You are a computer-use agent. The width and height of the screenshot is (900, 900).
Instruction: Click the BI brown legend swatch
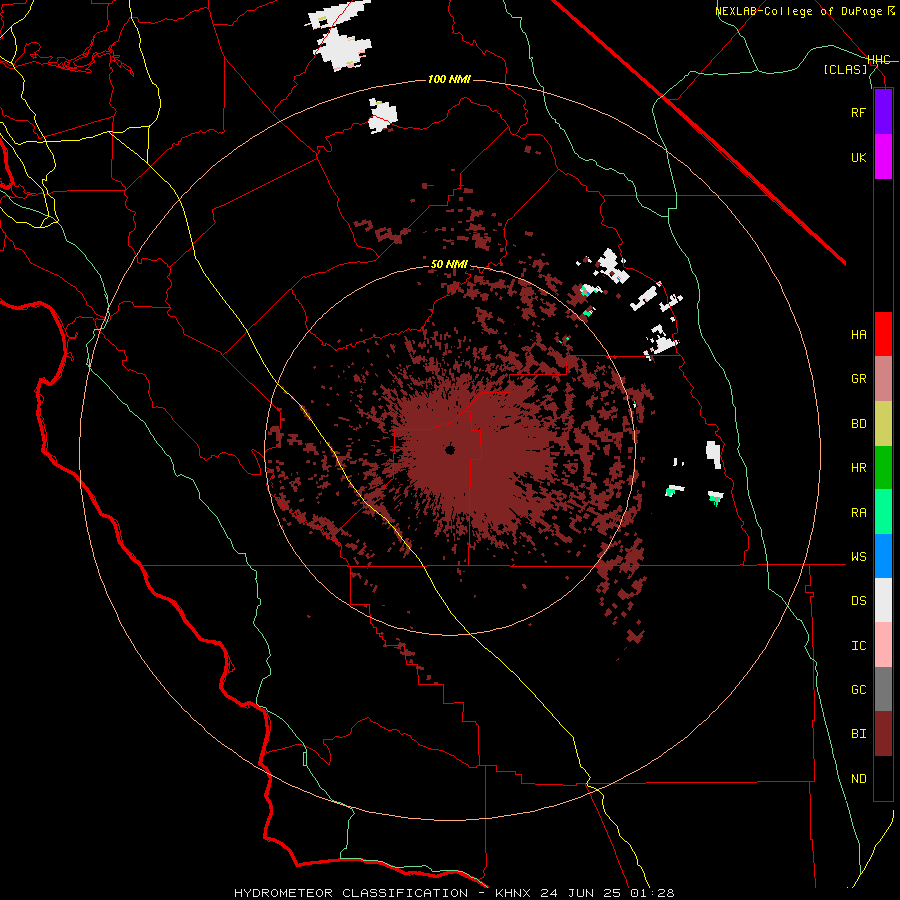(883, 734)
